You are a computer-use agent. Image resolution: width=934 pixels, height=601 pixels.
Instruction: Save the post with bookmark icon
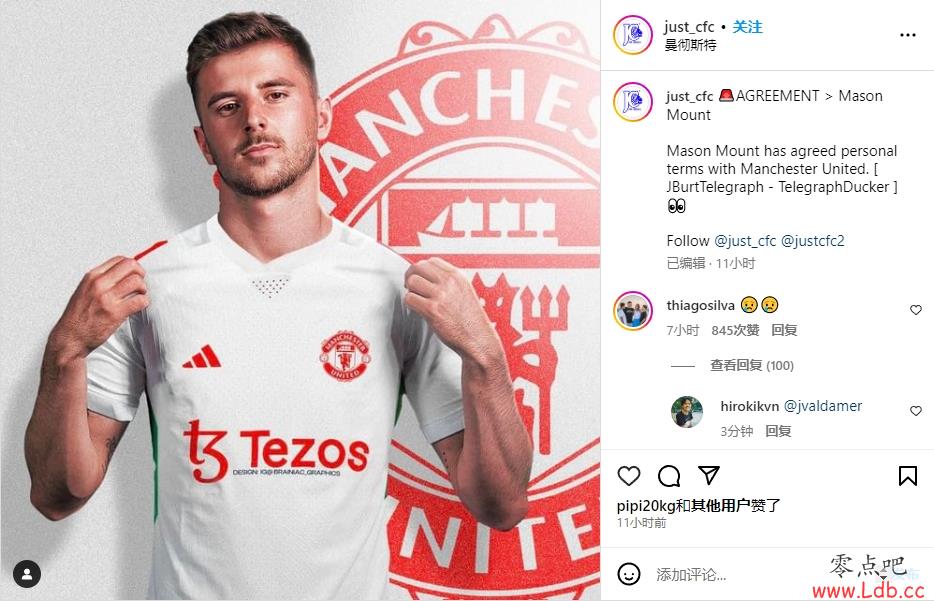point(907,476)
